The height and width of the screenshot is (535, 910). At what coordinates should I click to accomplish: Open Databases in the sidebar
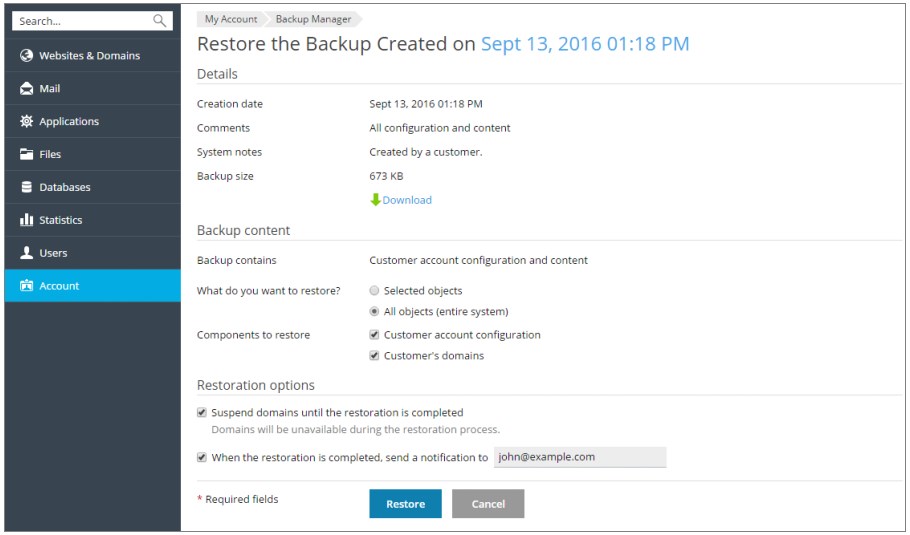click(92, 187)
